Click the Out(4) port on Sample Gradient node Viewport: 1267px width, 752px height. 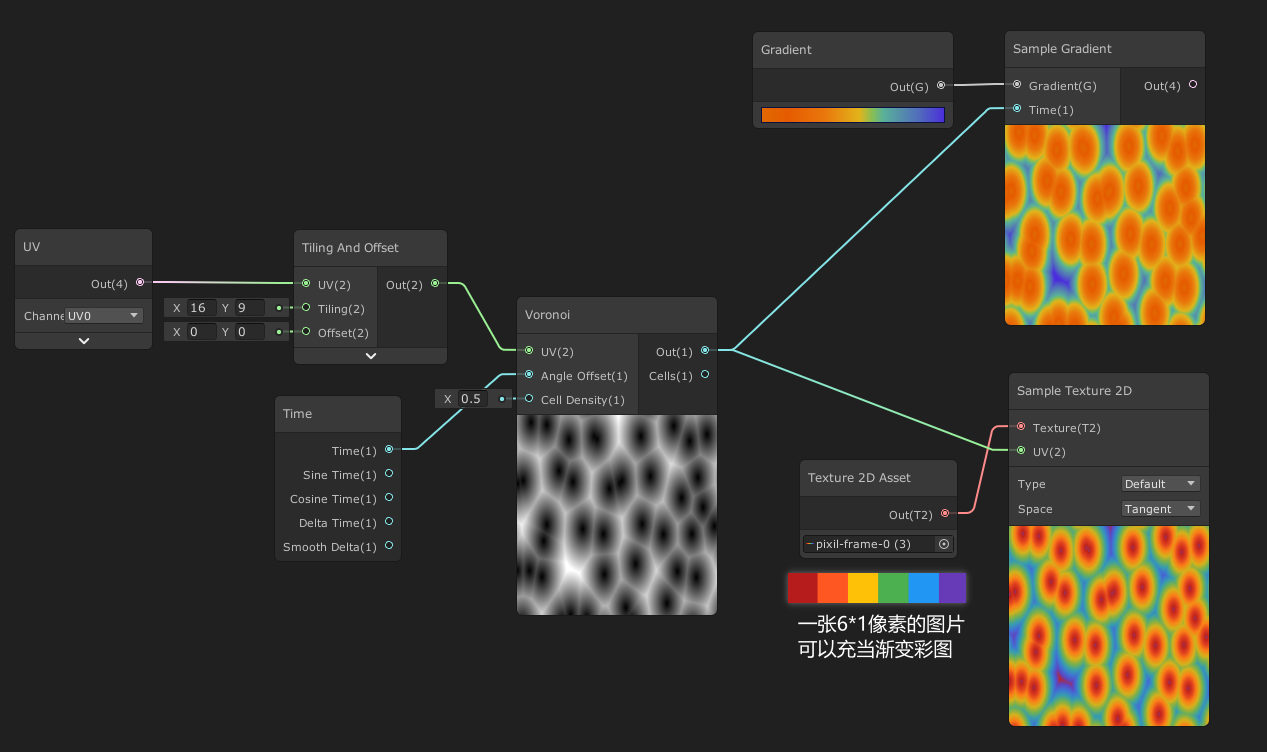(x=1192, y=85)
